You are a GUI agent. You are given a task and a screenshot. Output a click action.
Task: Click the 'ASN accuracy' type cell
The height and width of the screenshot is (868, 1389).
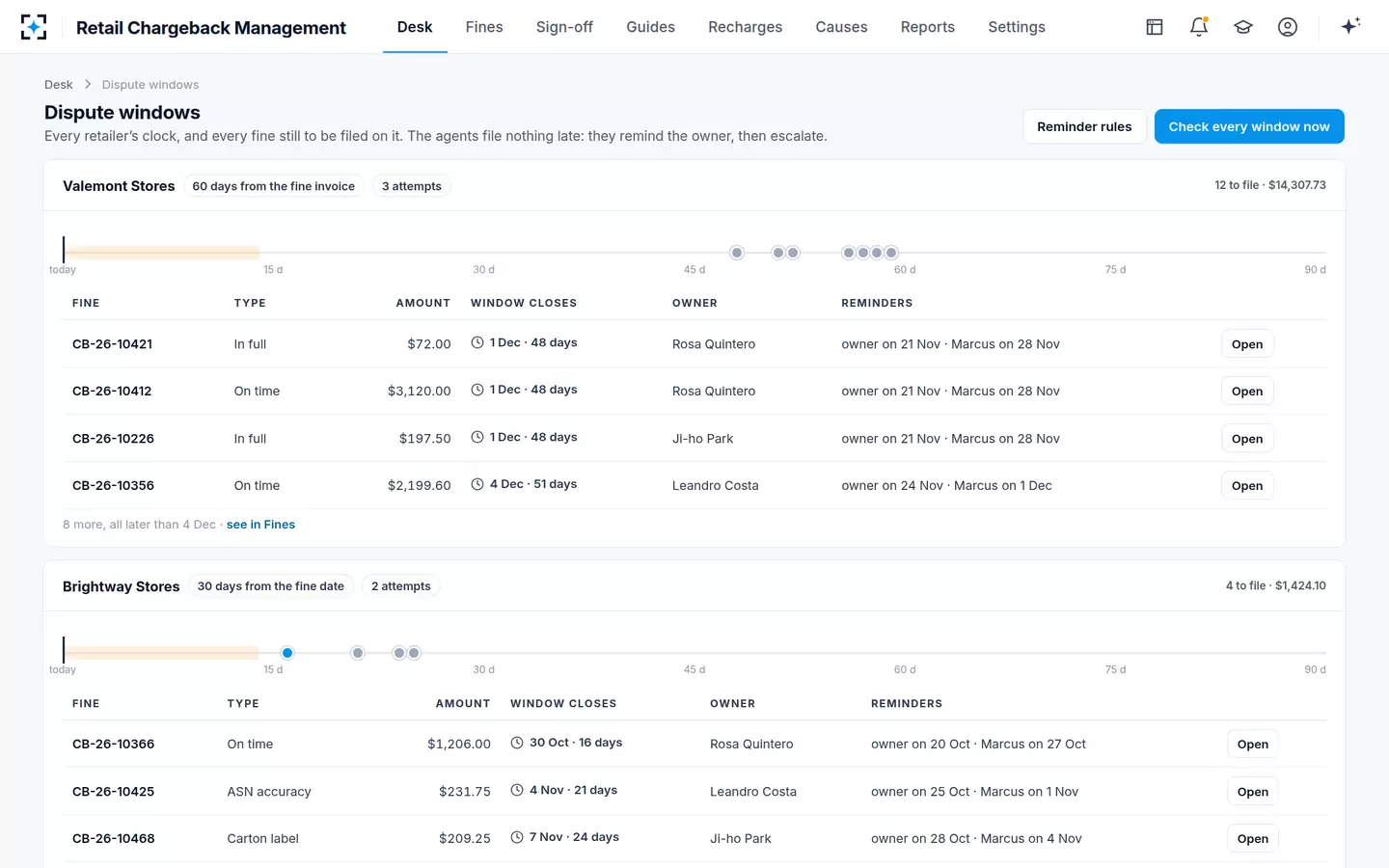269,792
